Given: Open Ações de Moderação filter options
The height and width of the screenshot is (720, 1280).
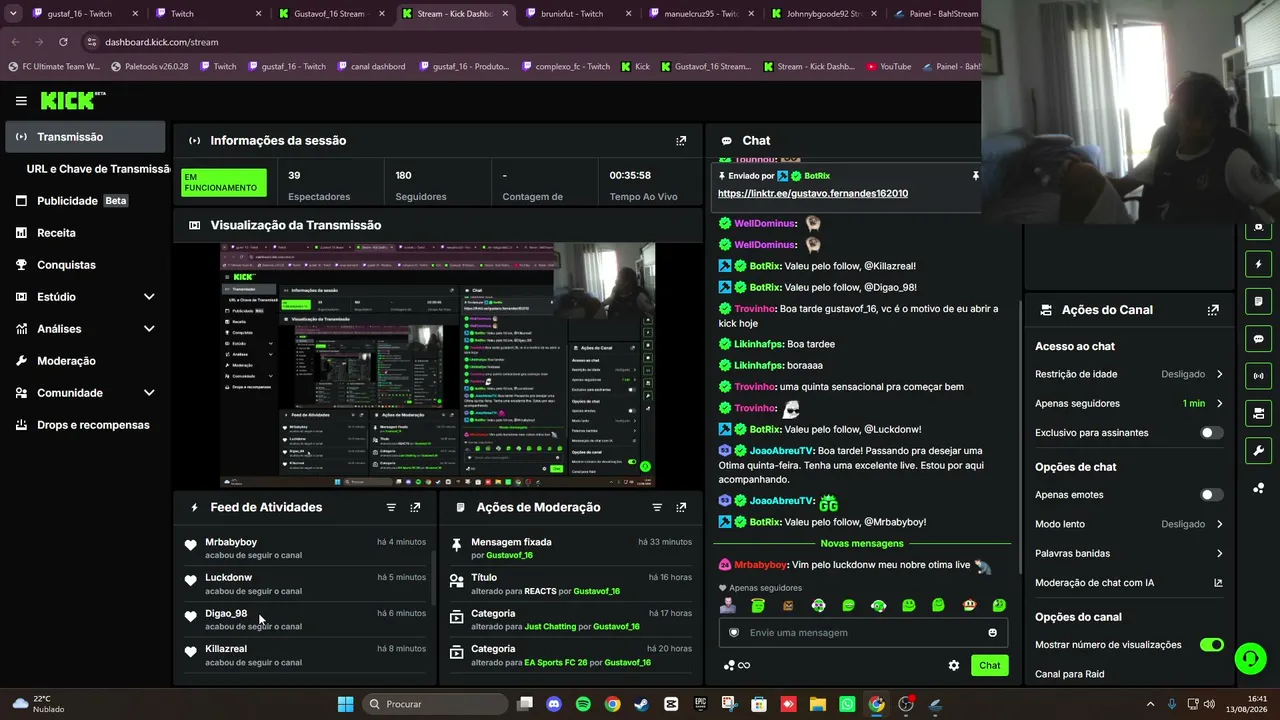Looking at the screenshot, I should (657, 508).
